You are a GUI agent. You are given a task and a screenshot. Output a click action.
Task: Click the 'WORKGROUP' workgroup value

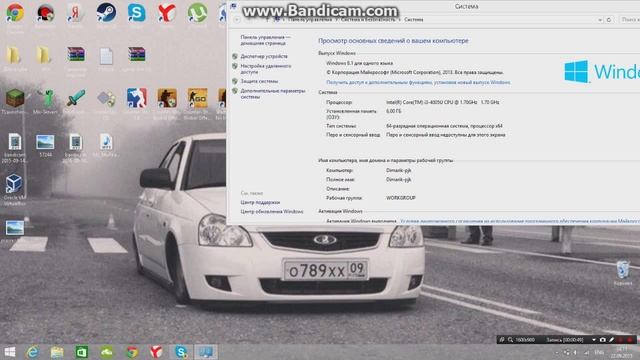401,198
